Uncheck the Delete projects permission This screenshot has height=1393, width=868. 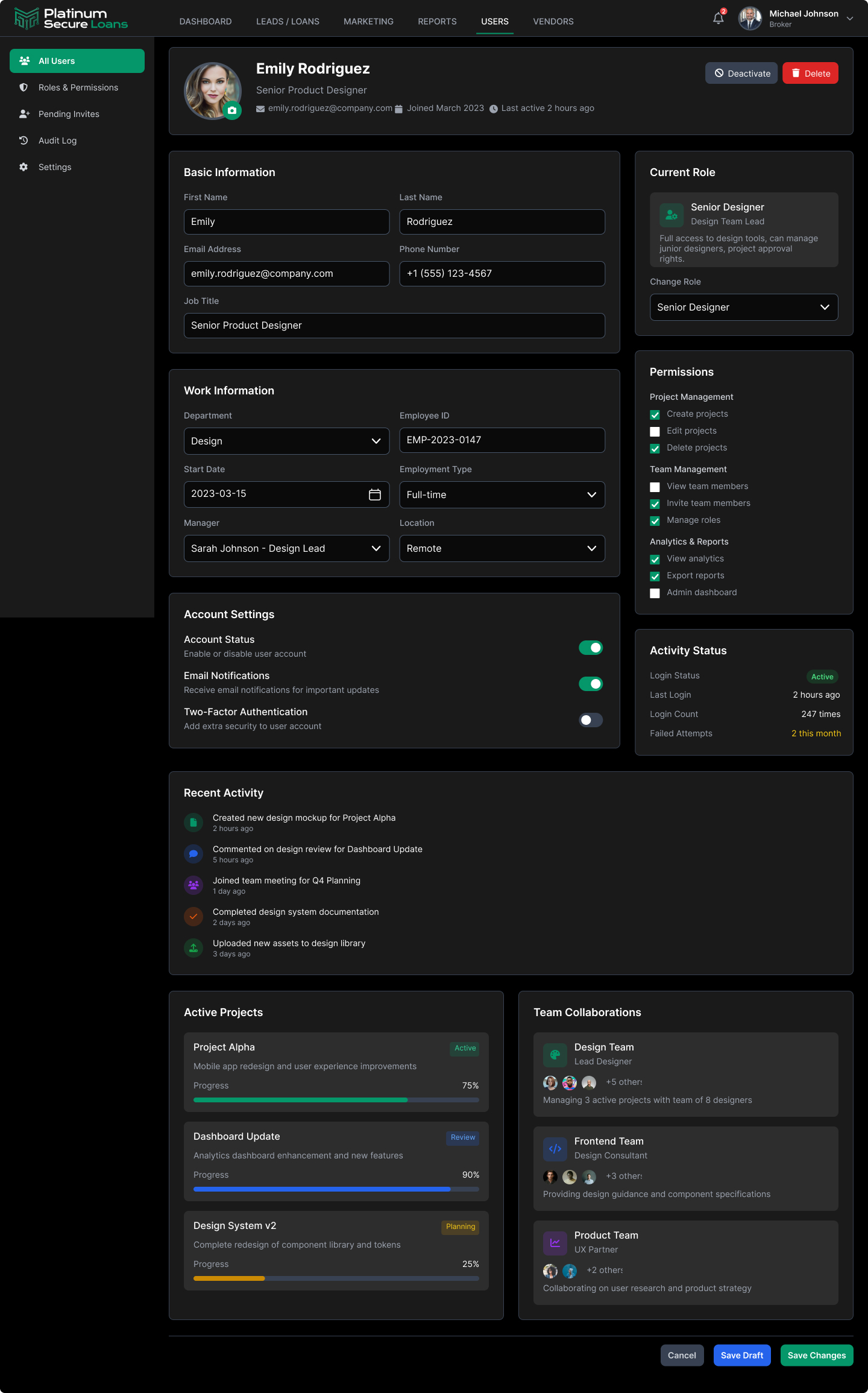tap(655, 449)
